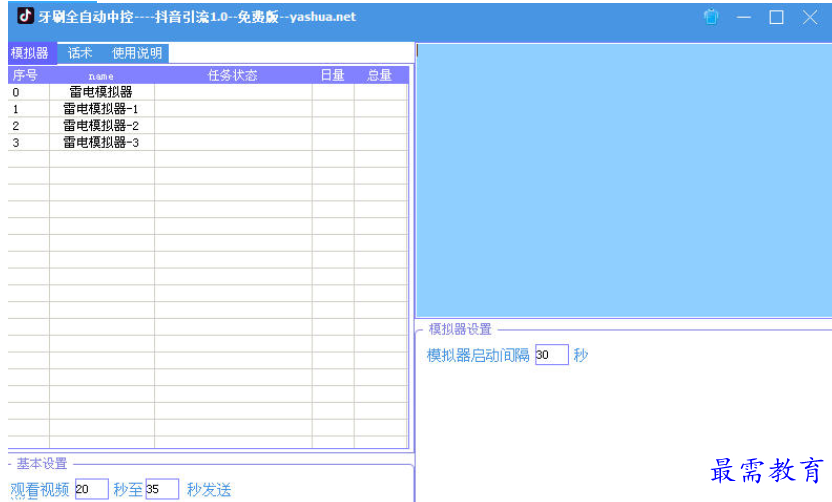Select the name column header

click(x=101, y=76)
